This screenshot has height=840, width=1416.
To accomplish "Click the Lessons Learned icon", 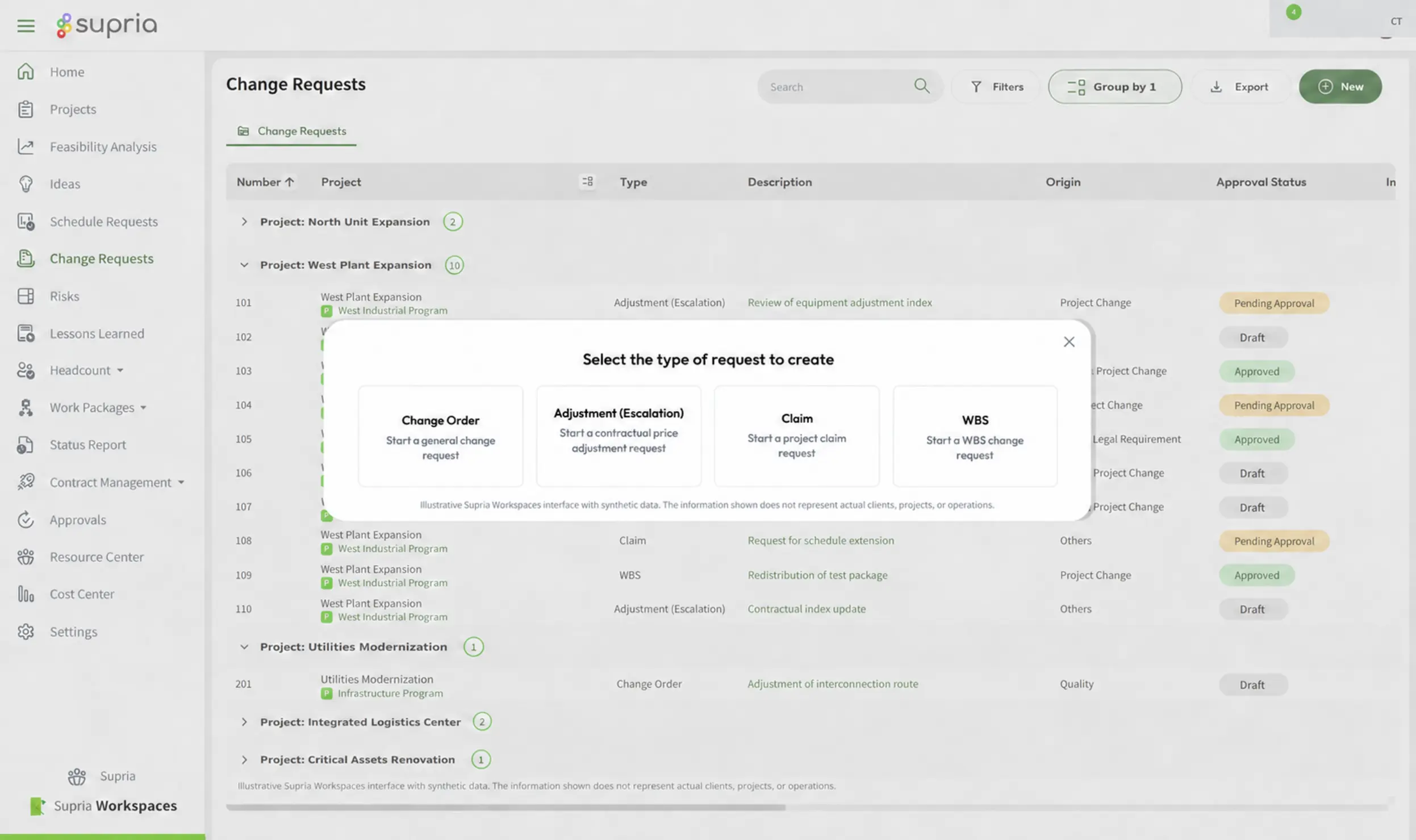I will 26,333.
